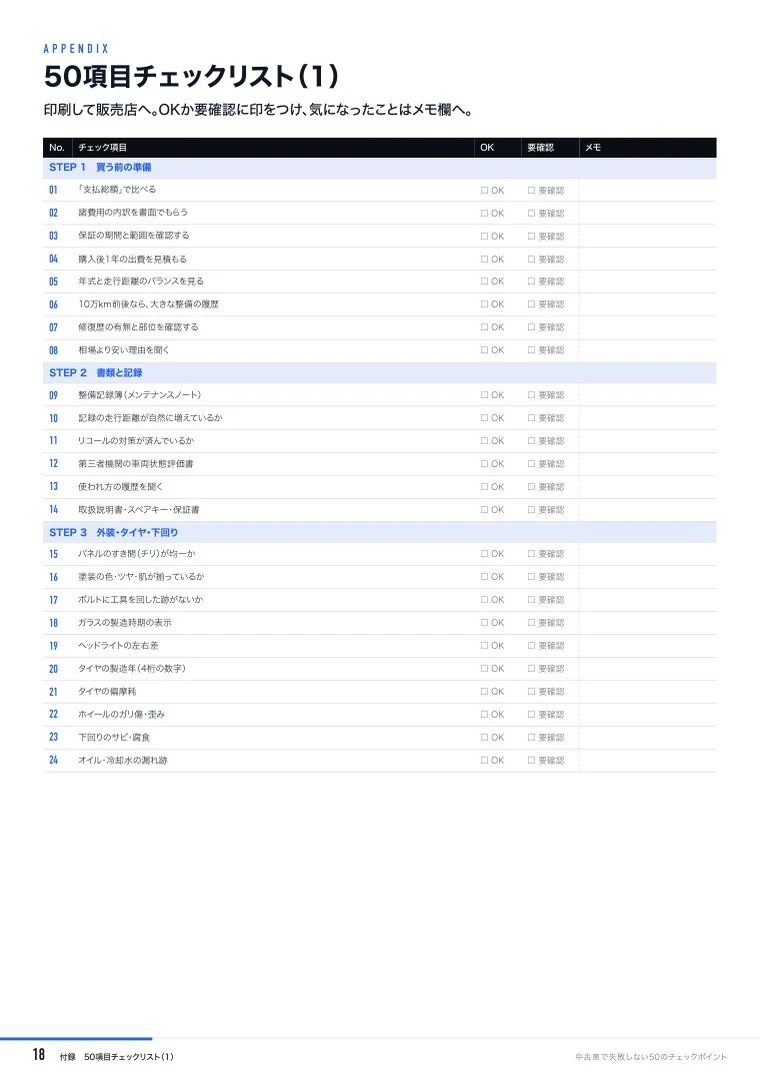Tick OK for item 16 塗装の色・ツヤ
760x1074 pixels.
point(484,577)
